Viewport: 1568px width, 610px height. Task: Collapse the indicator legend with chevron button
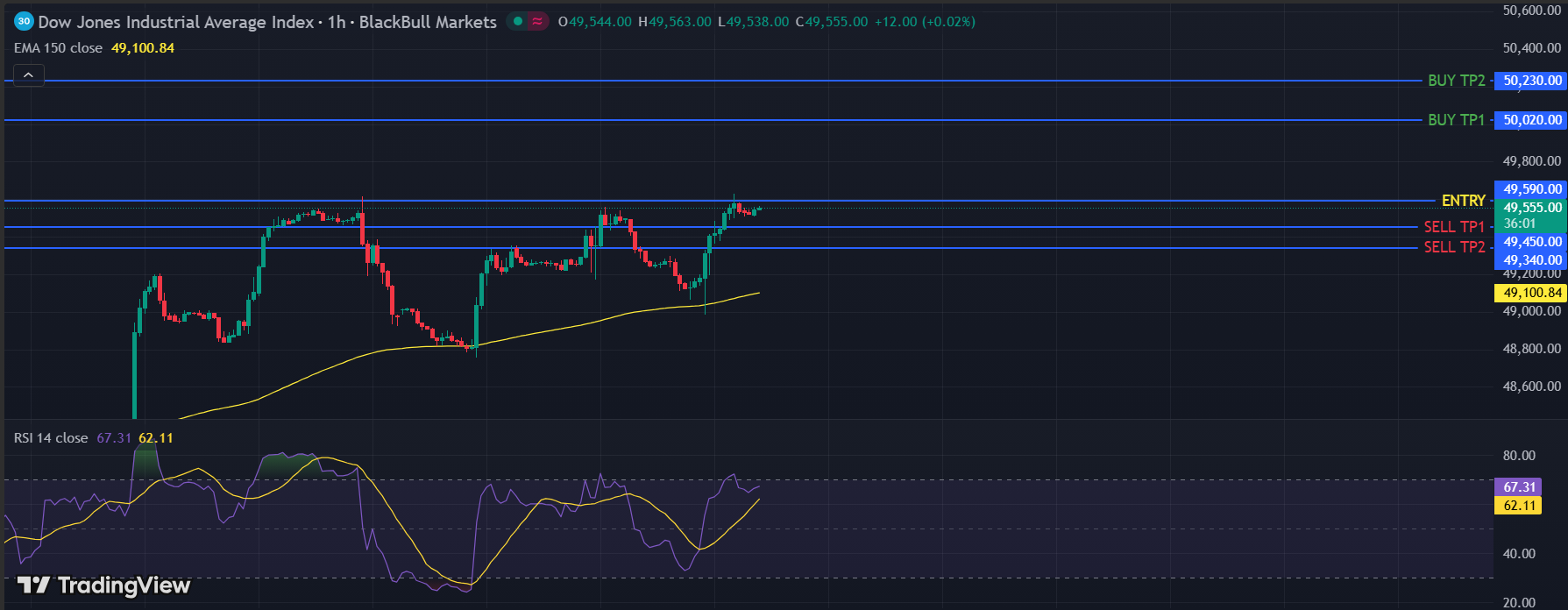point(28,75)
